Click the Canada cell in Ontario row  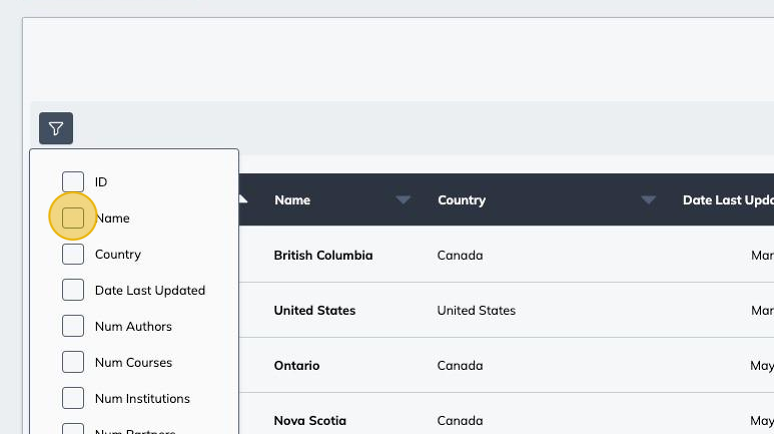459,365
